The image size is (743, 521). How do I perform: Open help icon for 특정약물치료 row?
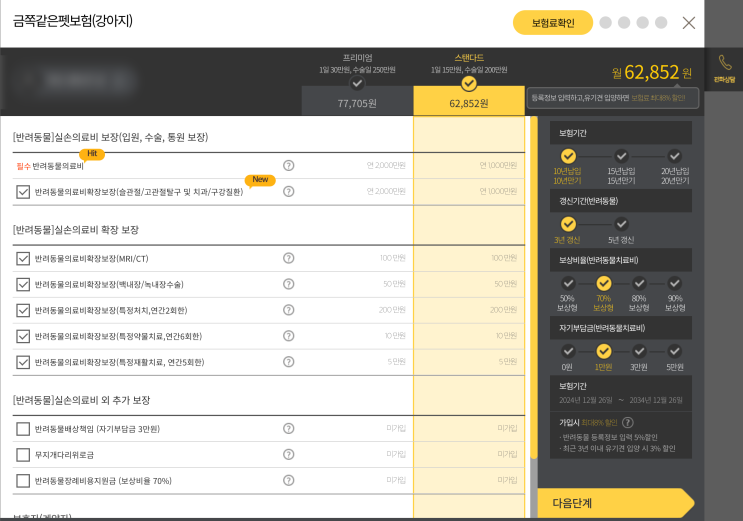289,336
